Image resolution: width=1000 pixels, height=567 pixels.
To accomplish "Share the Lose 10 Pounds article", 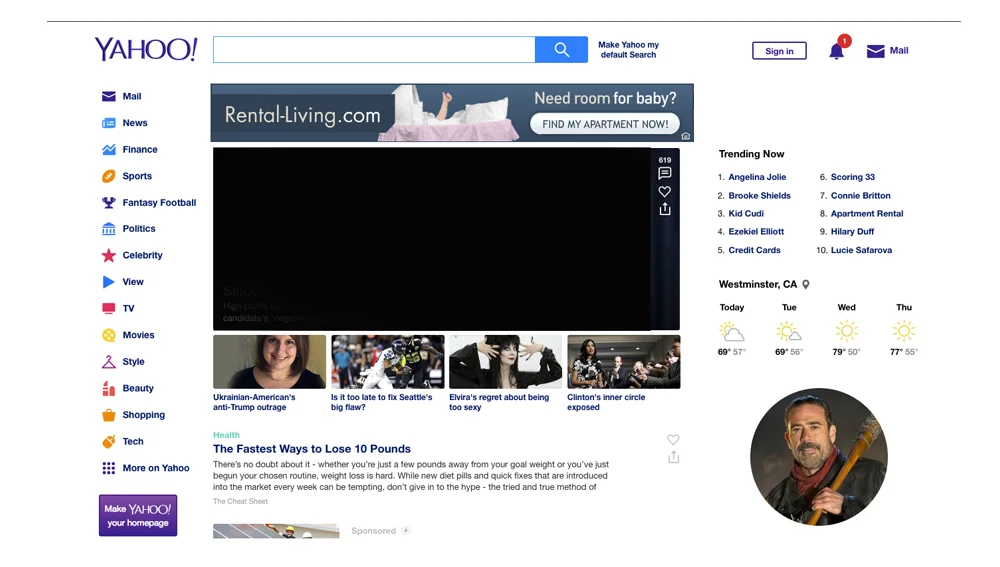I will [673, 457].
